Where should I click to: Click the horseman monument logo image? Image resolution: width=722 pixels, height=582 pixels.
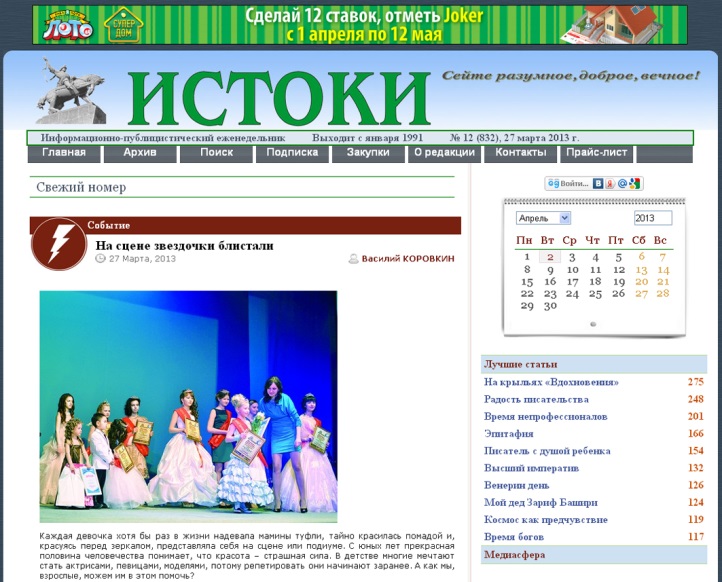pos(72,91)
